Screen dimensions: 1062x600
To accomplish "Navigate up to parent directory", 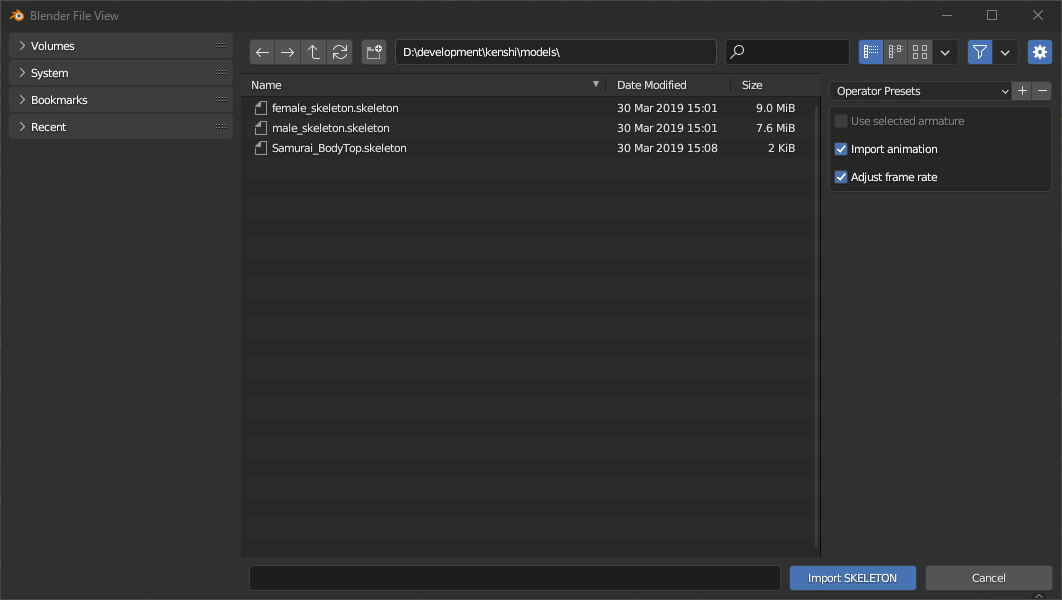I will tap(314, 52).
